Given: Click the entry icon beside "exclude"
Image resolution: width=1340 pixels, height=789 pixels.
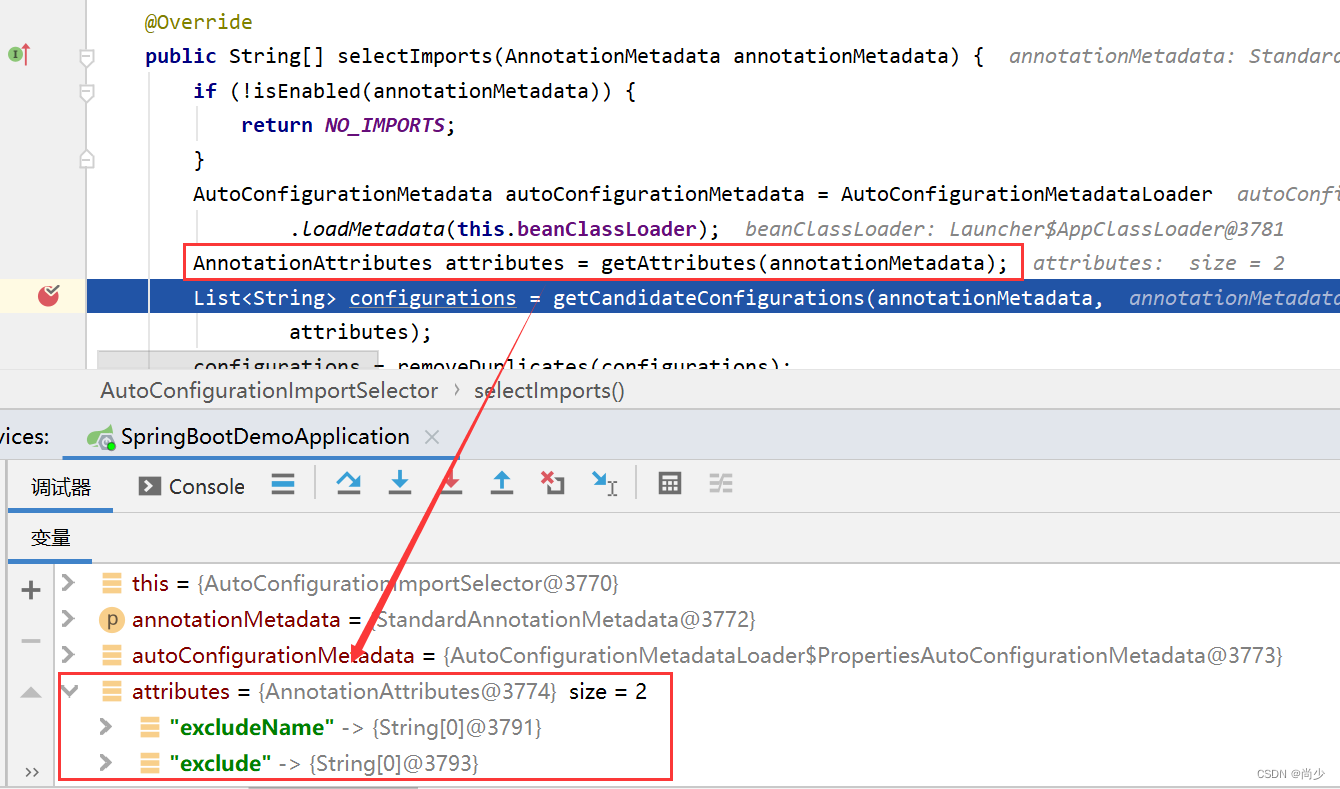Looking at the screenshot, I should tap(150, 763).
